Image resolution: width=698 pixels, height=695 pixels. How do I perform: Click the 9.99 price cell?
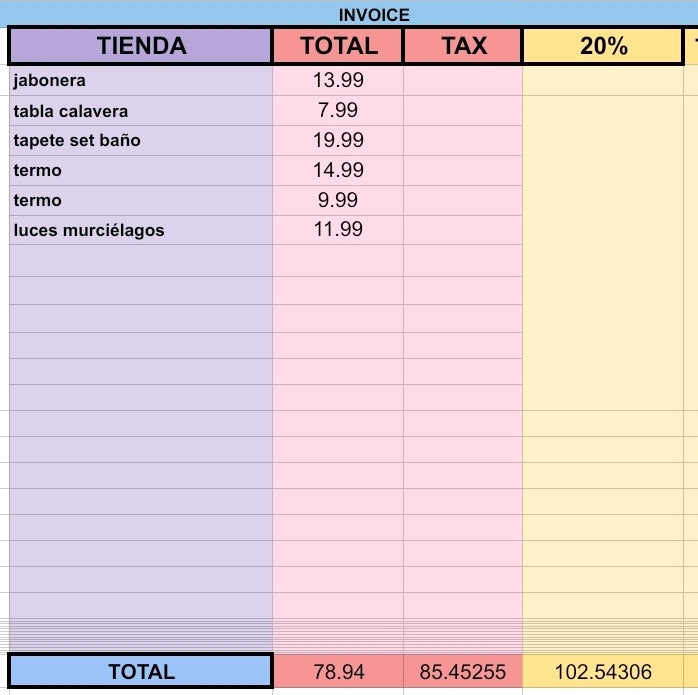(x=338, y=200)
